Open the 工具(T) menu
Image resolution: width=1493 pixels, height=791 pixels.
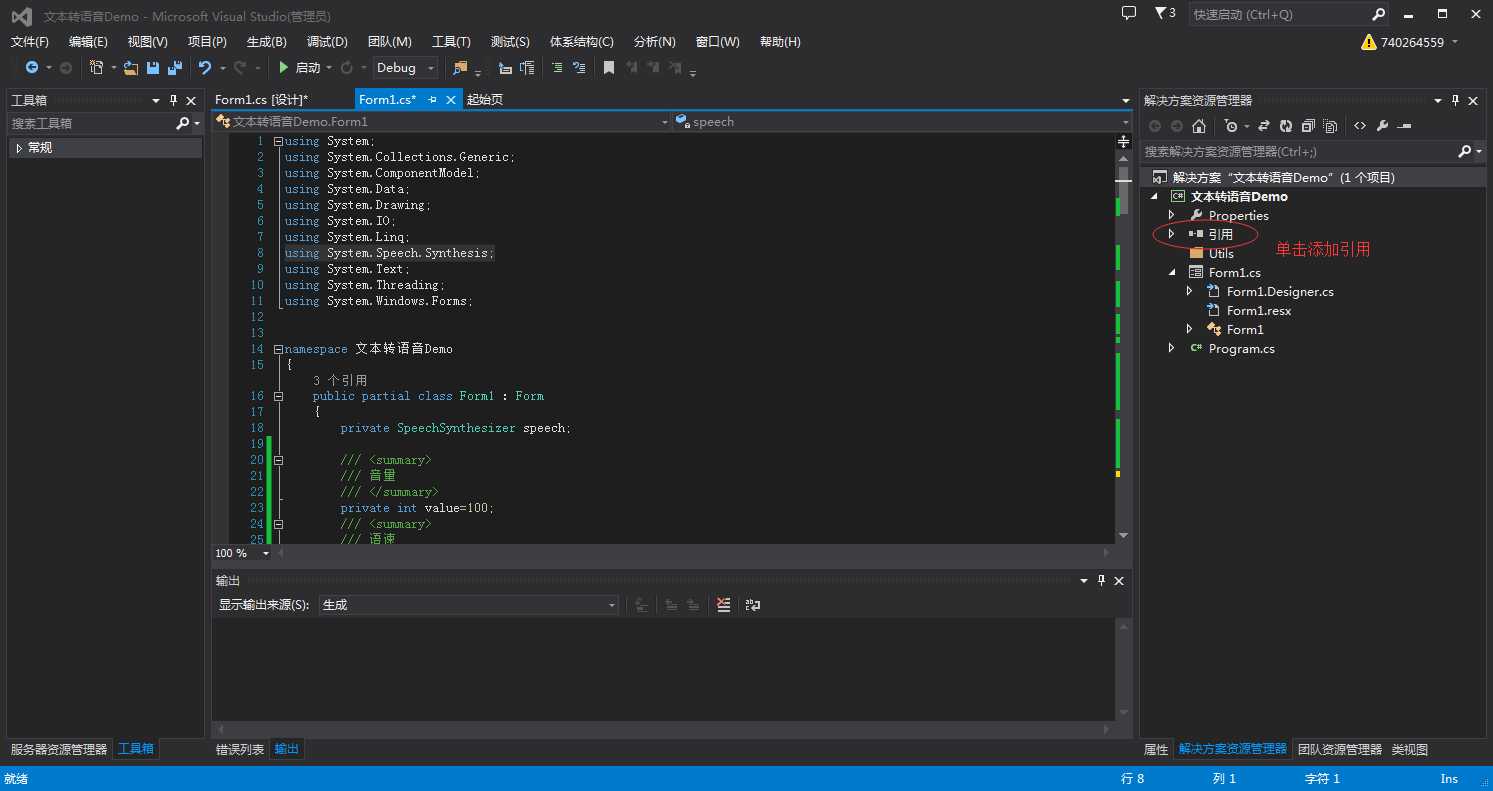click(451, 42)
